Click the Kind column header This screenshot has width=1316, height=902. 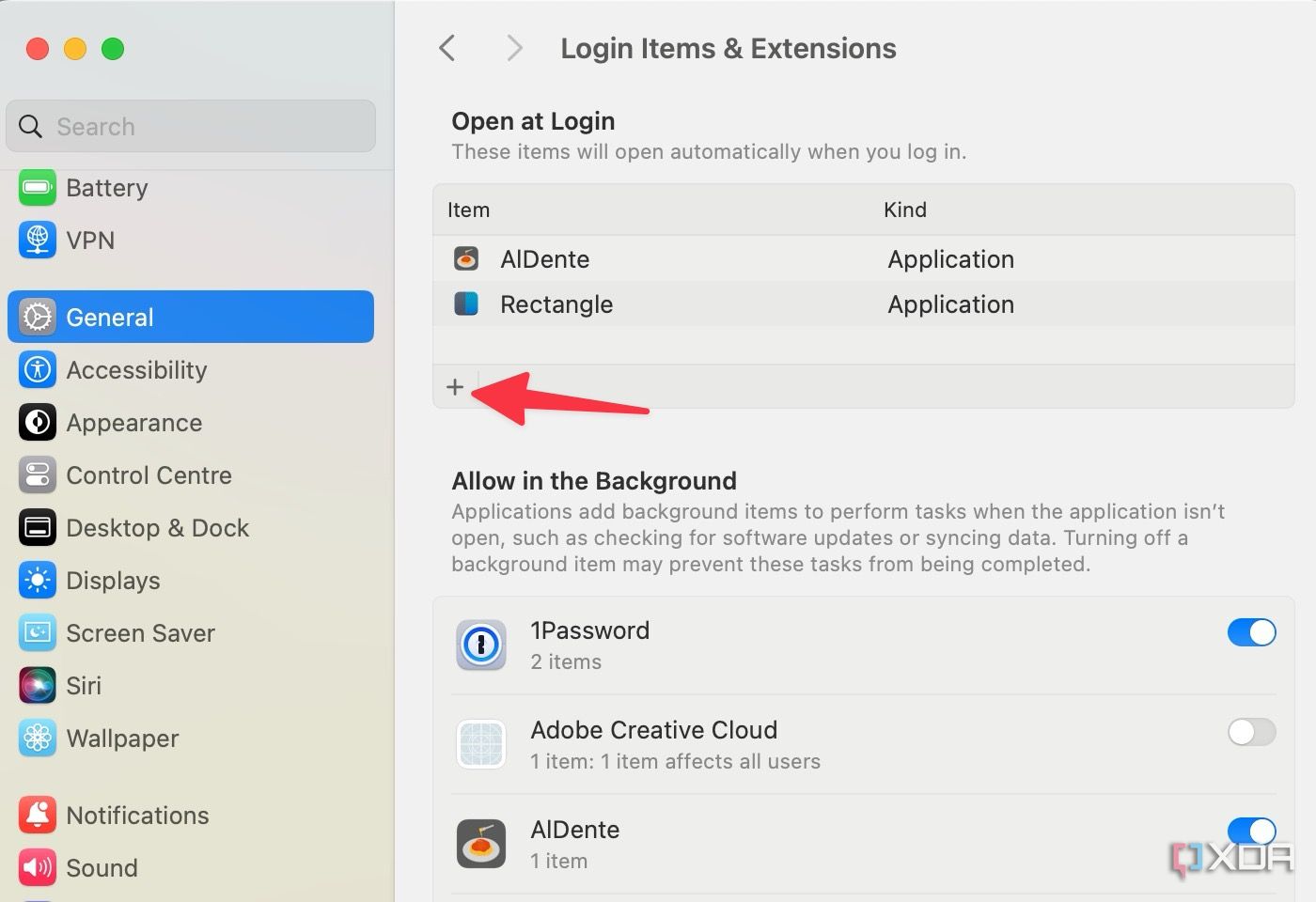pyautogui.click(x=905, y=210)
